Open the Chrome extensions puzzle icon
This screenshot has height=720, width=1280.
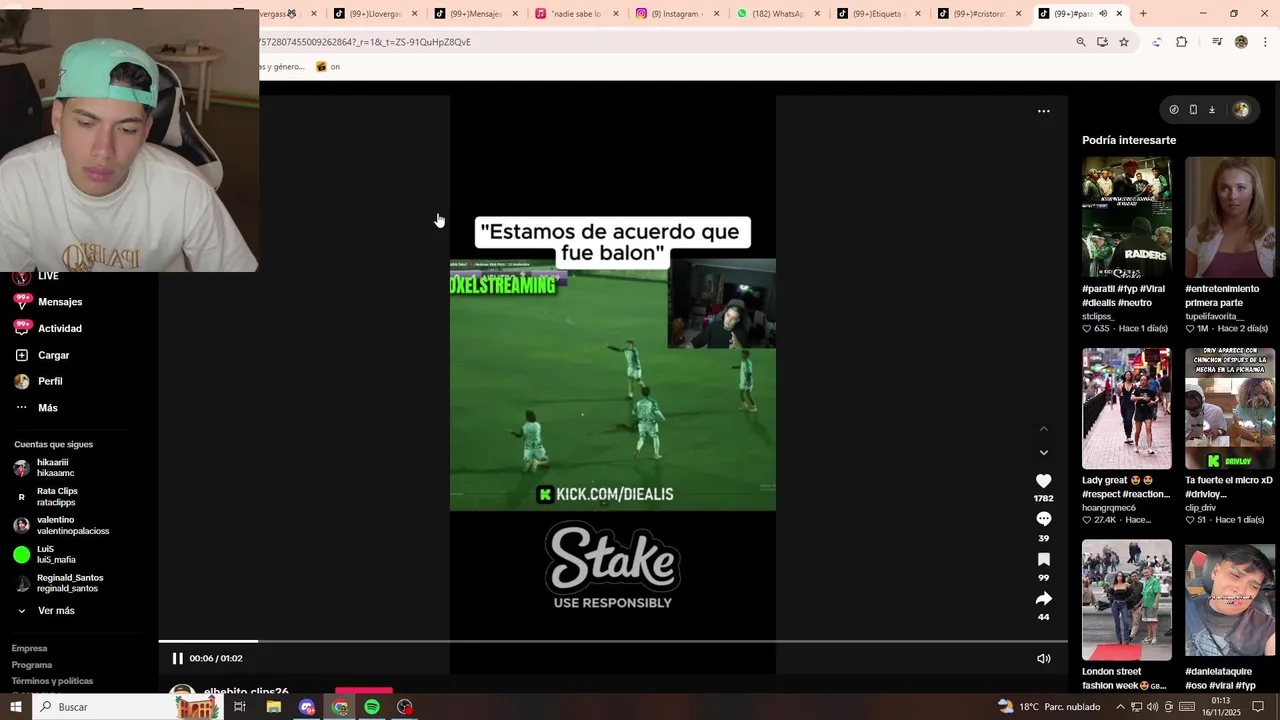click(x=1181, y=42)
